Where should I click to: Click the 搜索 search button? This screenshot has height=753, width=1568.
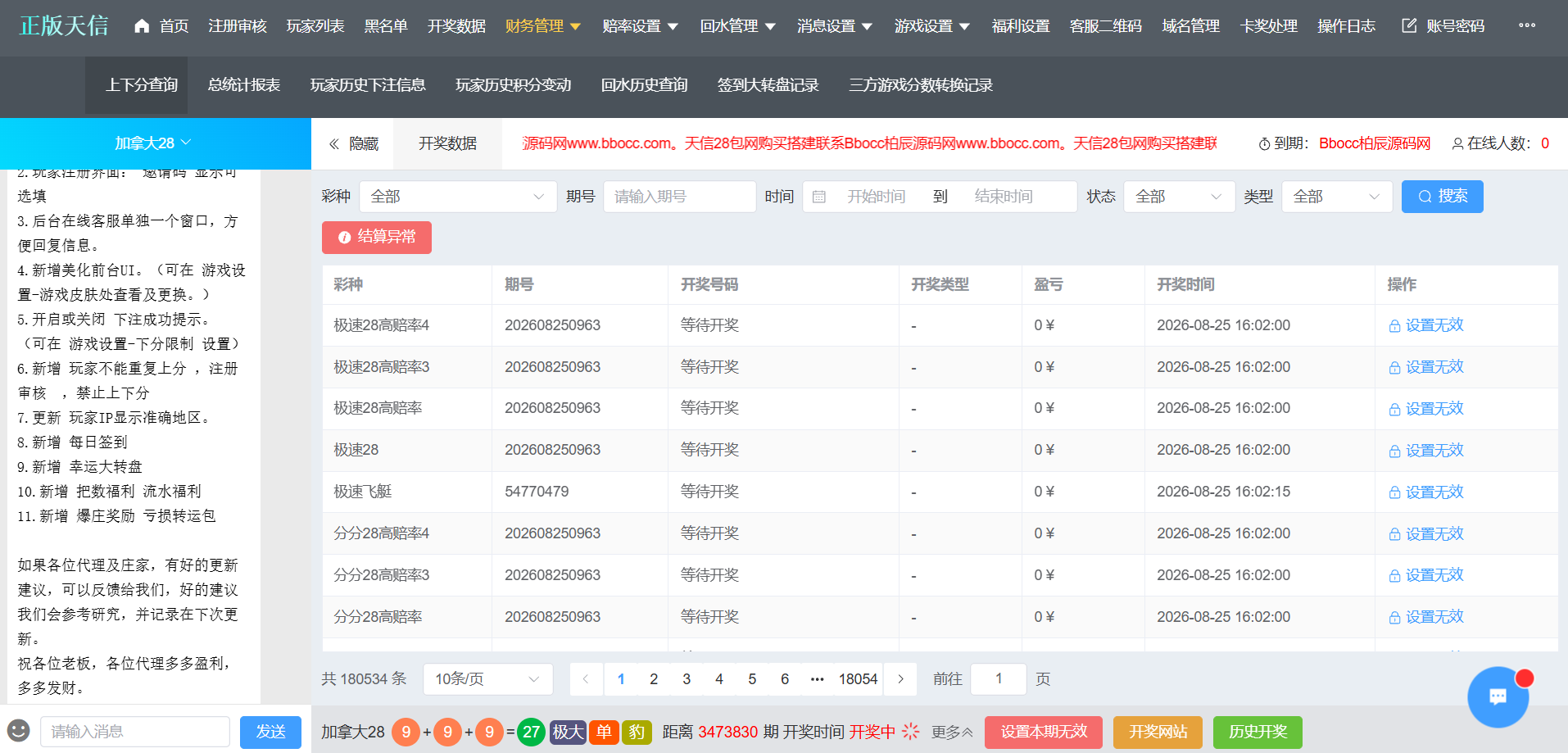coord(1442,197)
